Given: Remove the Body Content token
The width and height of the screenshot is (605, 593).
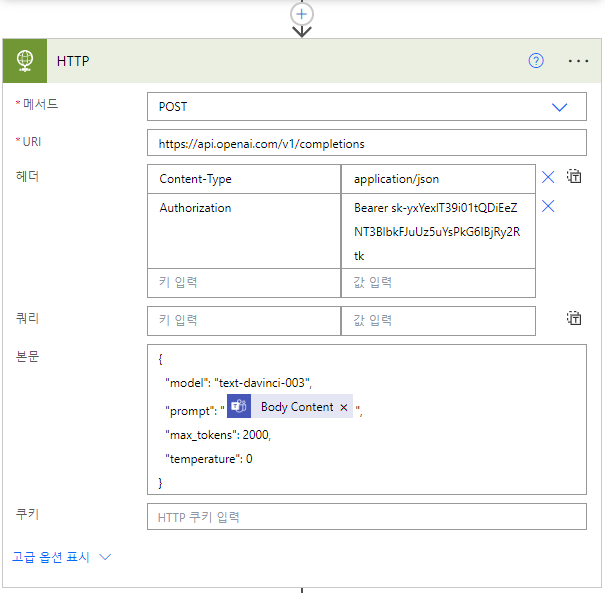Looking at the screenshot, I should 344,407.
